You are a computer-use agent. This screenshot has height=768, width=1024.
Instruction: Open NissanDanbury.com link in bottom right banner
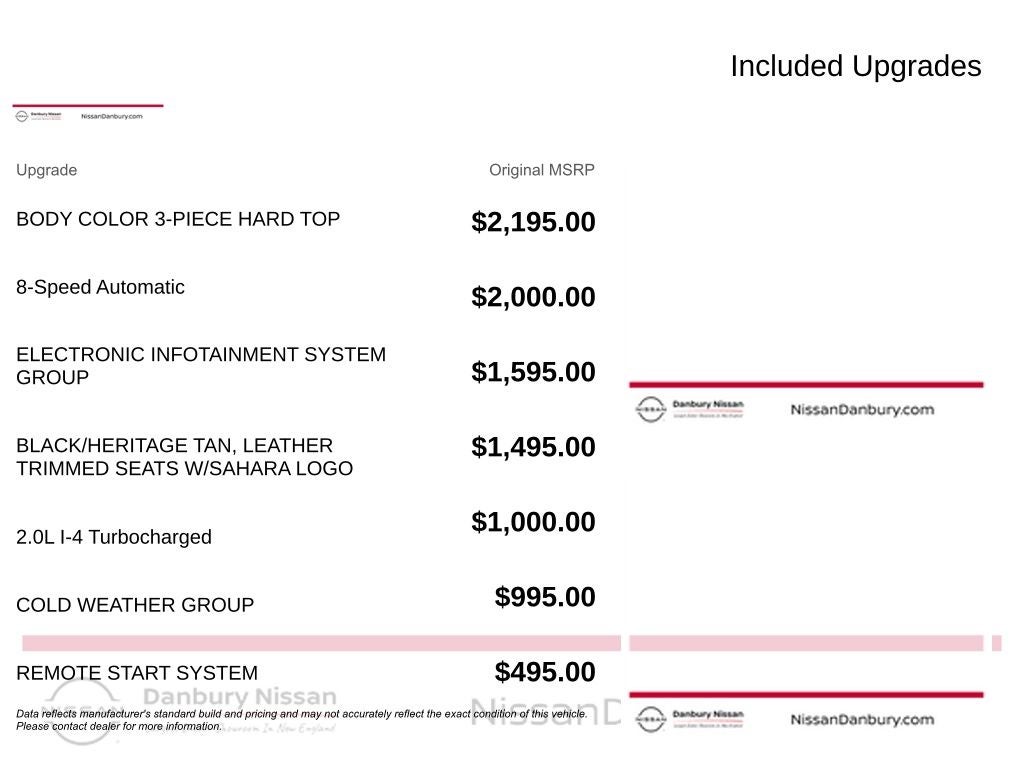(862, 720)
